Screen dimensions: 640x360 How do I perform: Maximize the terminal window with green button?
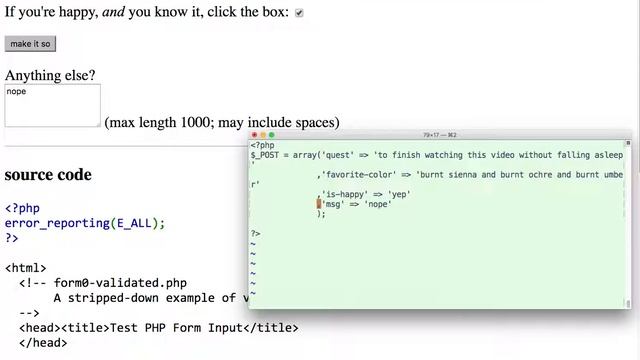[x=272, y=135]
